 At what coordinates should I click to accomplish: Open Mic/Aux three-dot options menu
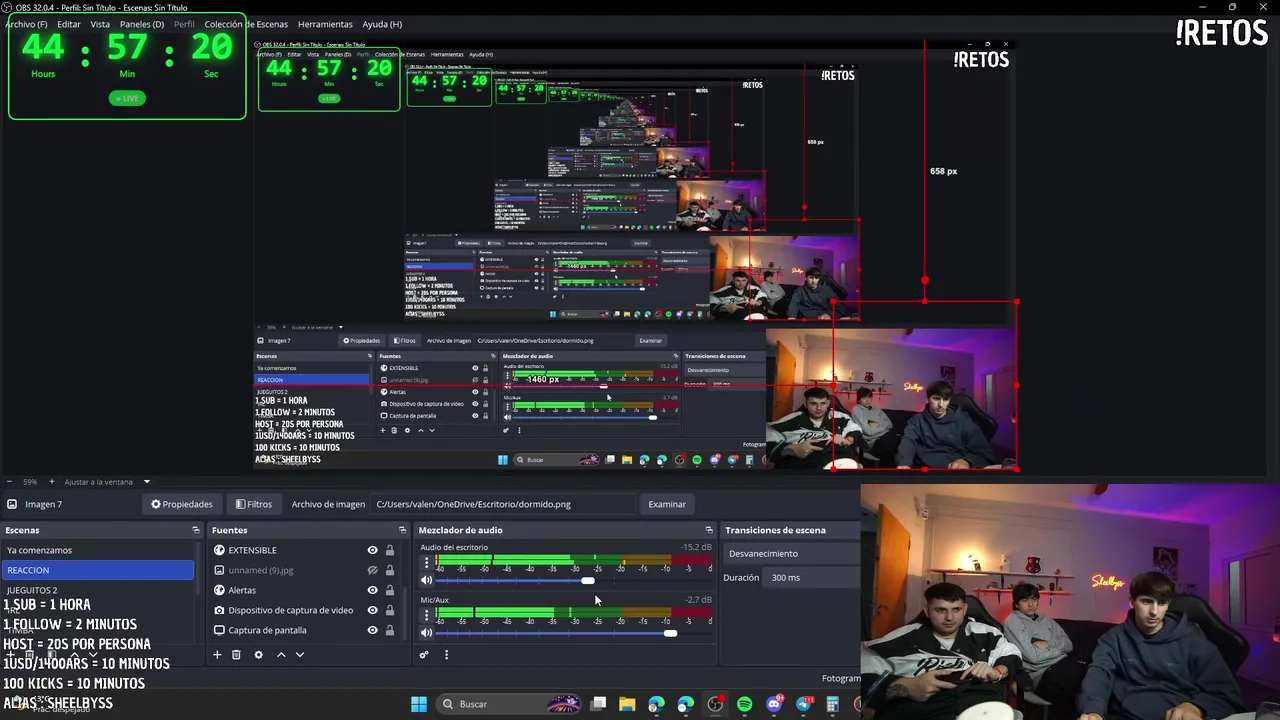coord(427,615)
